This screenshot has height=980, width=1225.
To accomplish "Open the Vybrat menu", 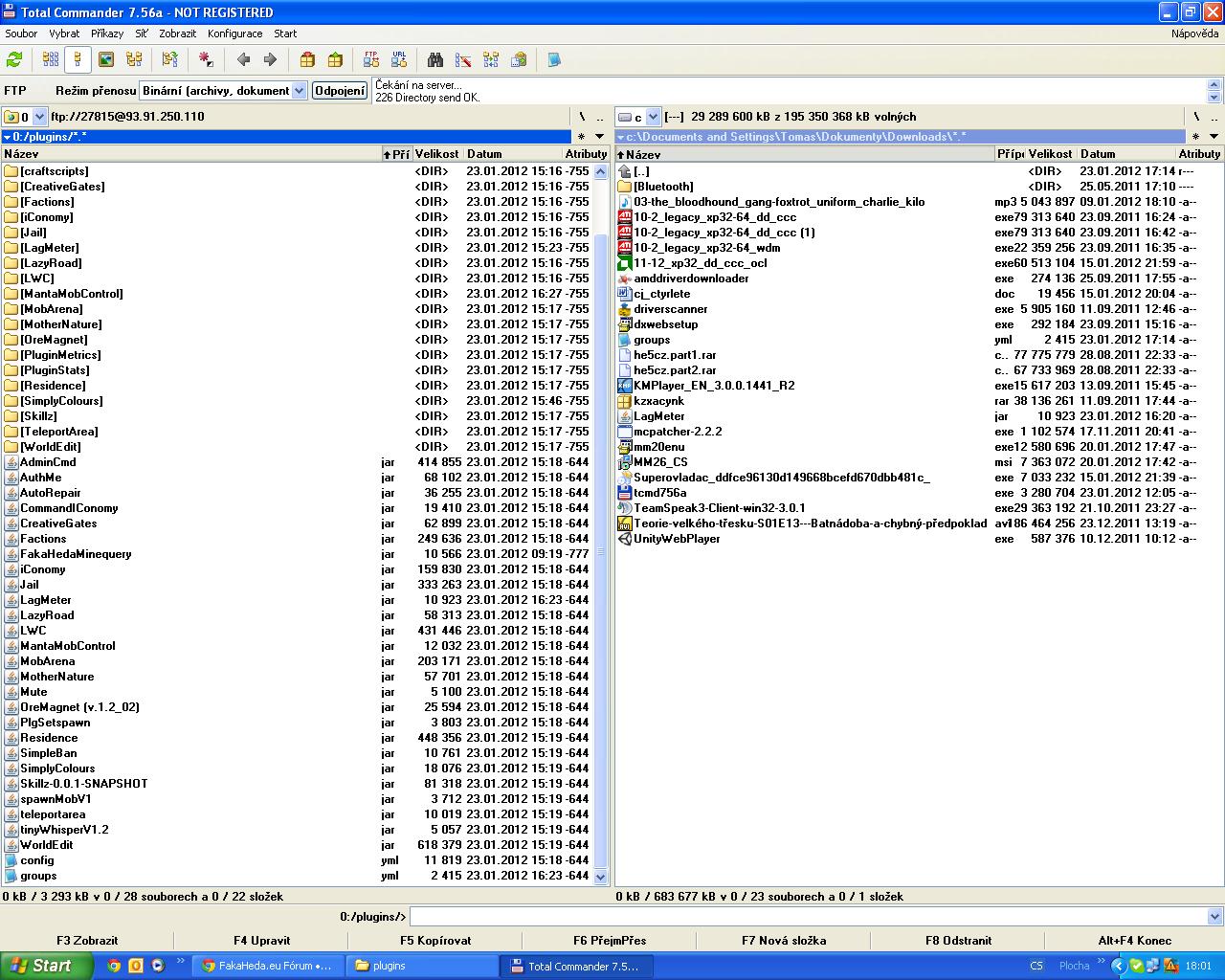I will pyautogui.click(x=64, y=33).
